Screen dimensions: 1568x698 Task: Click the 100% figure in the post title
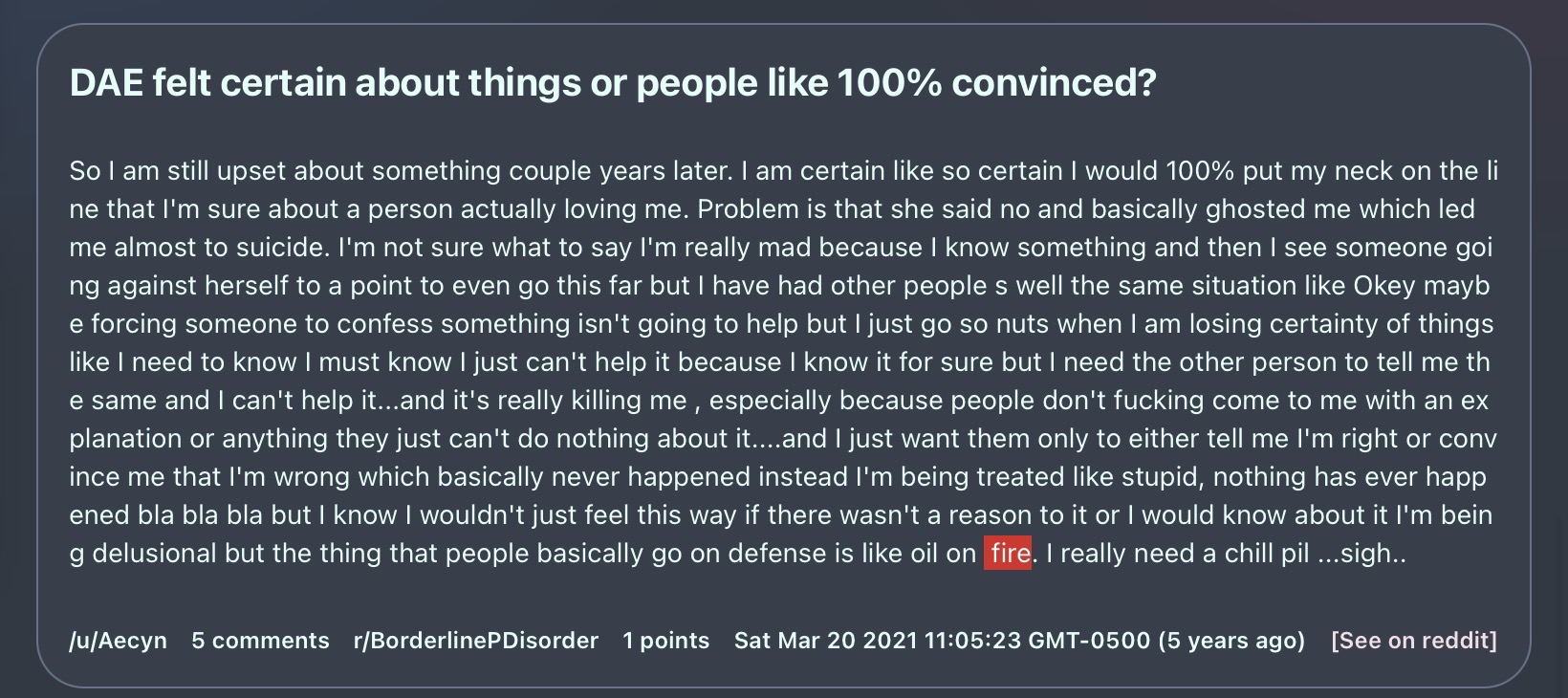tap(889, 83)
